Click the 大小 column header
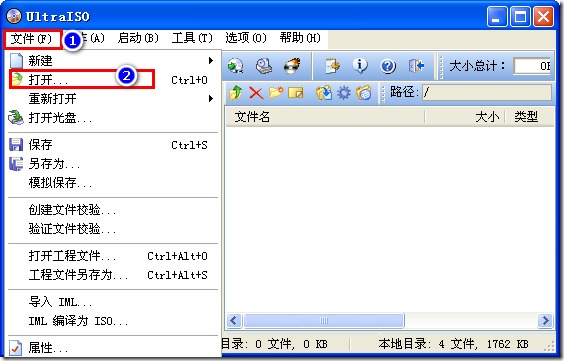 coord(465,117)
